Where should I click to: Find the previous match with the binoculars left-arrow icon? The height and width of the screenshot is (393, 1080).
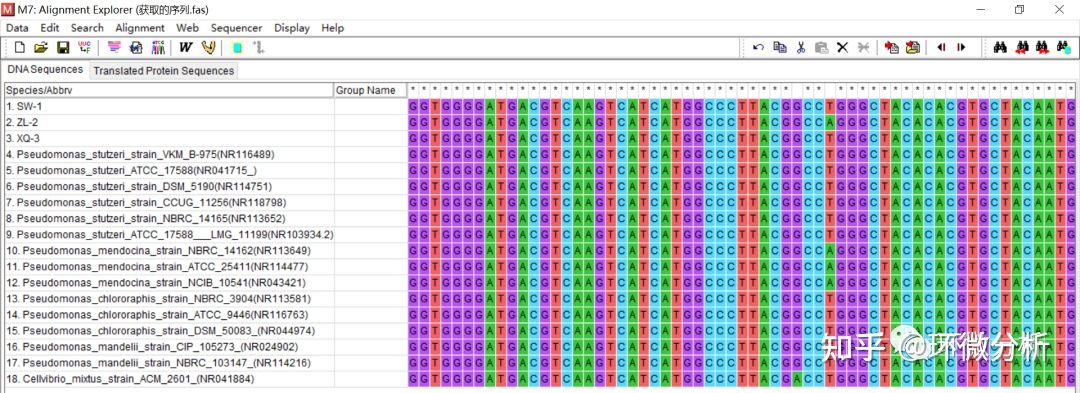(1022, 47)
